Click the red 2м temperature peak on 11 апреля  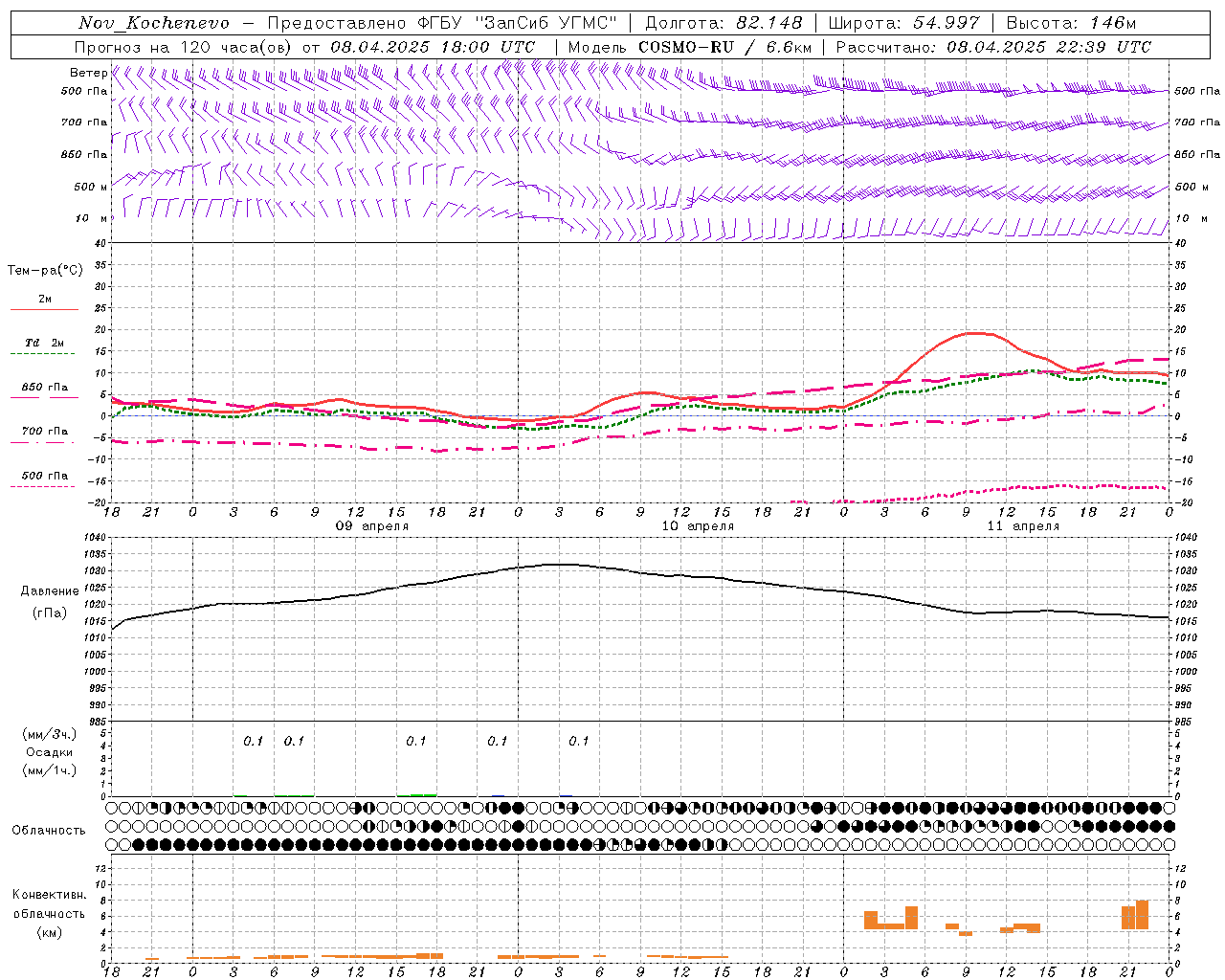974,333
